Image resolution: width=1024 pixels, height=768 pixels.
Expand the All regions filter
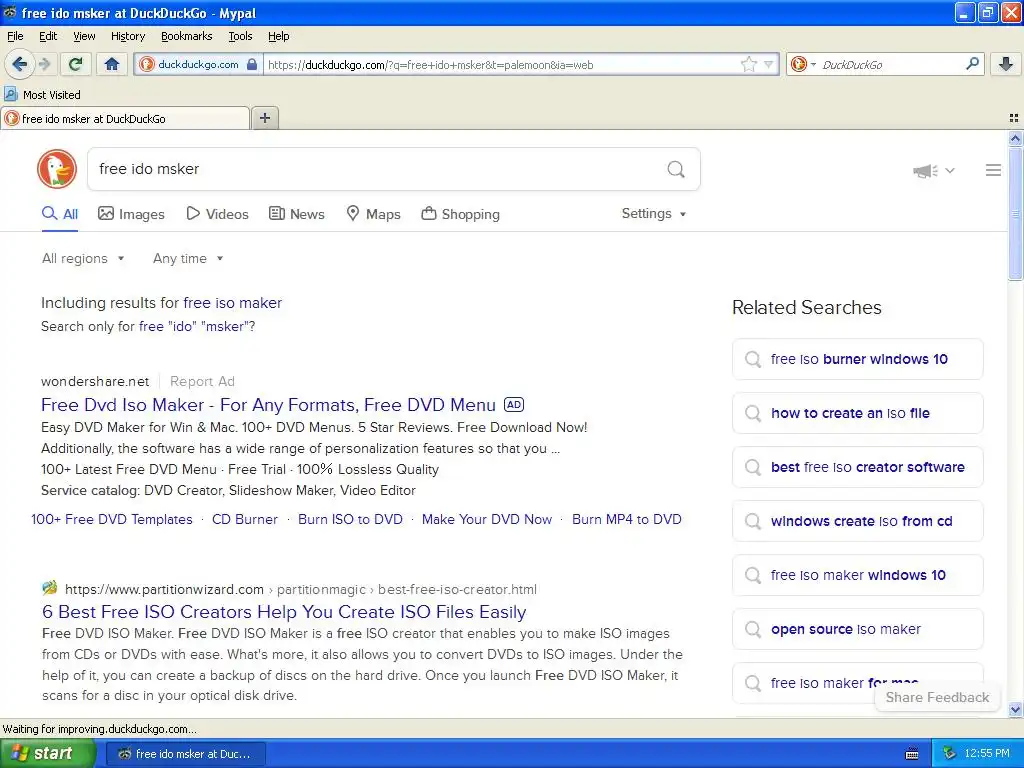(x=83, y=259)
